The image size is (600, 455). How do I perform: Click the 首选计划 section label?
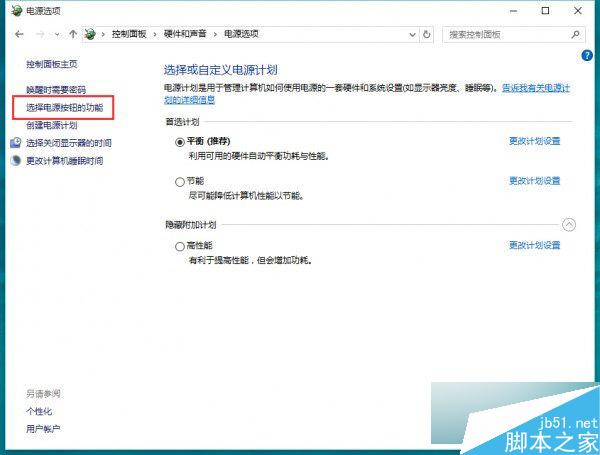coord(182,122)
